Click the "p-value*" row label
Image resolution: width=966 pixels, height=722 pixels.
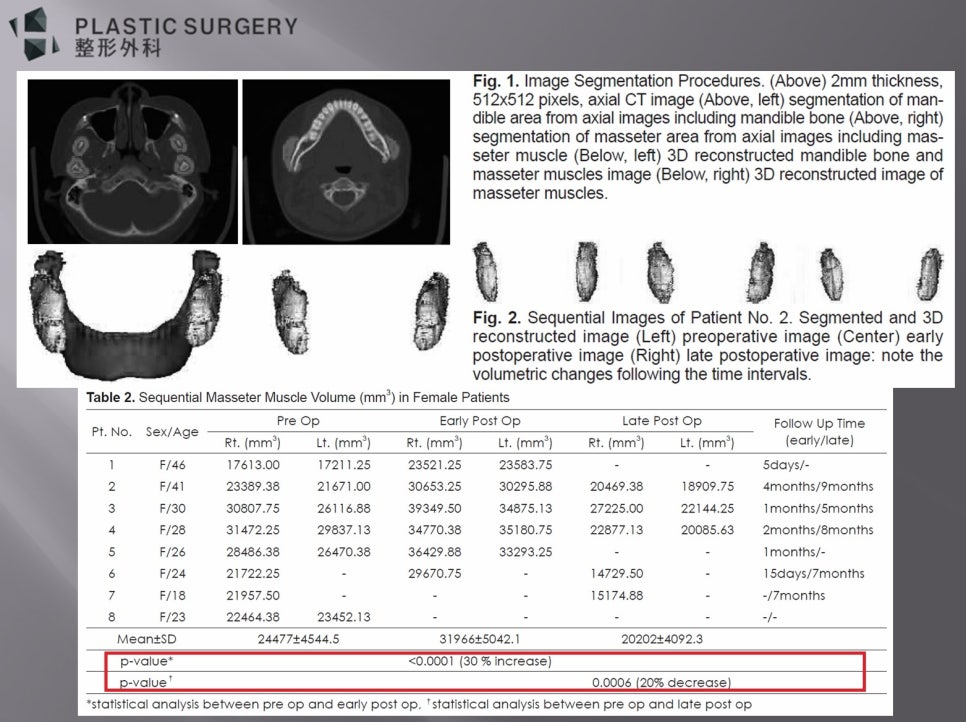coord(147,661)
